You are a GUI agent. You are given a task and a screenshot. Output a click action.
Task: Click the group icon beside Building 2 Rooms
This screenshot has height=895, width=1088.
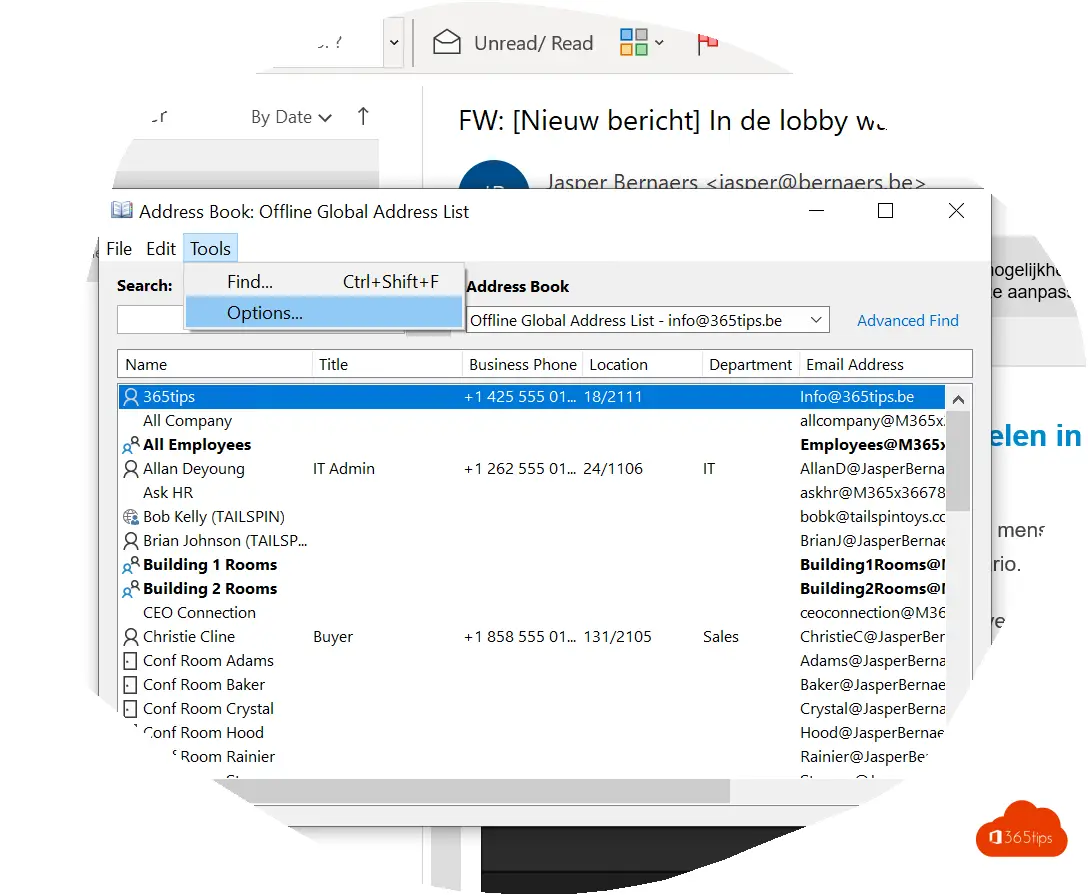click(x=130, y=589)
